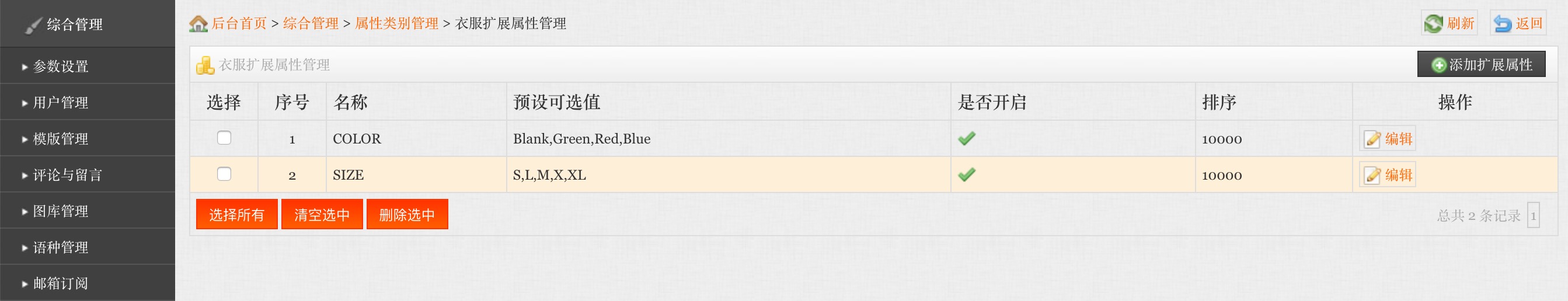Image resolution: width=1568 pixels, height=301 pixels.
Task: Click the green refresh icon
Action: (x=1433, y=24)
